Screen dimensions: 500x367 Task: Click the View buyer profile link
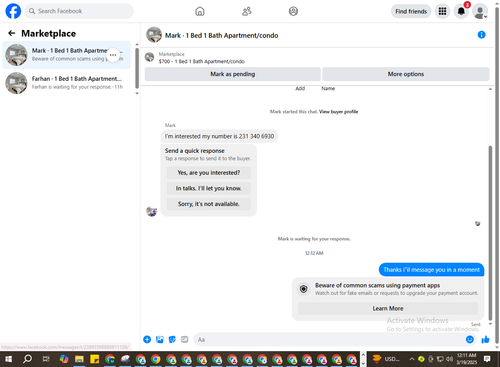[338, 112]
